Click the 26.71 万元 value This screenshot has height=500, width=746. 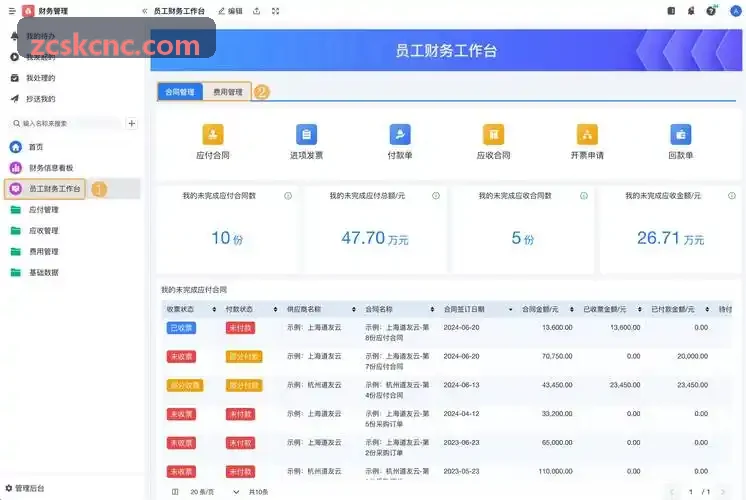(670, 238)
